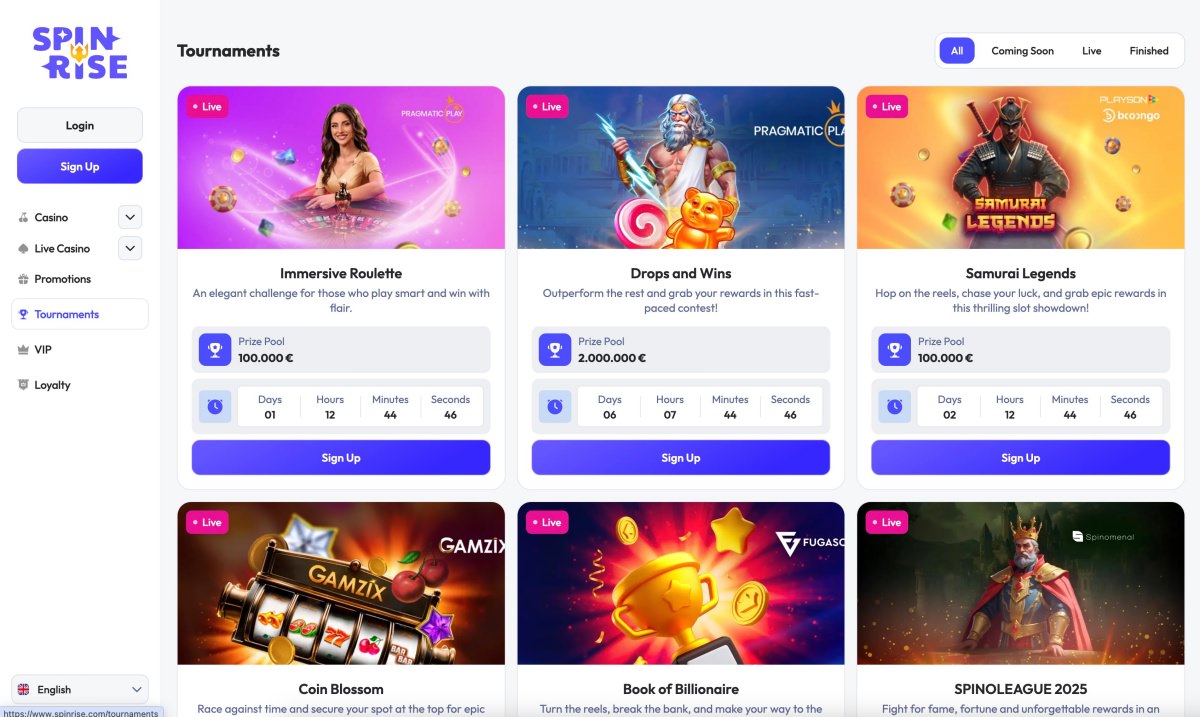Click the alarm clock icon on Samurai Legends
1200x717 pixels.
pyautogui.click(x=894, y=406)
